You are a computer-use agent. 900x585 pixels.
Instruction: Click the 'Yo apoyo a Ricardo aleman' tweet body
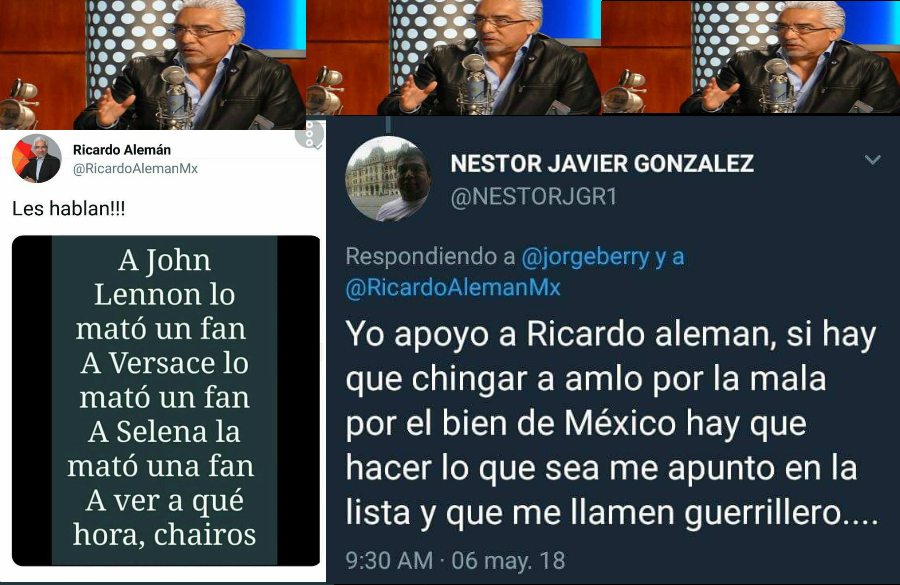(612, 423)
